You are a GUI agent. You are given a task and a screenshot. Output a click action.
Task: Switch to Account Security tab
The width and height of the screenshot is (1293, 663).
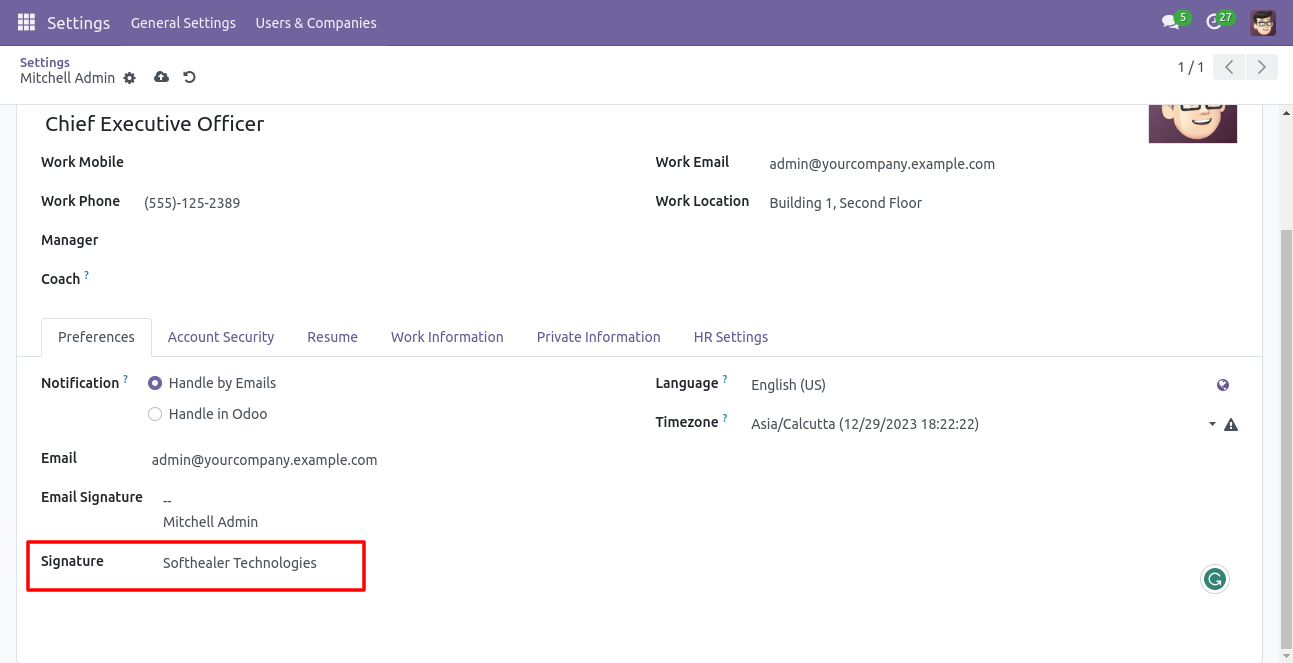coord(221,337)
